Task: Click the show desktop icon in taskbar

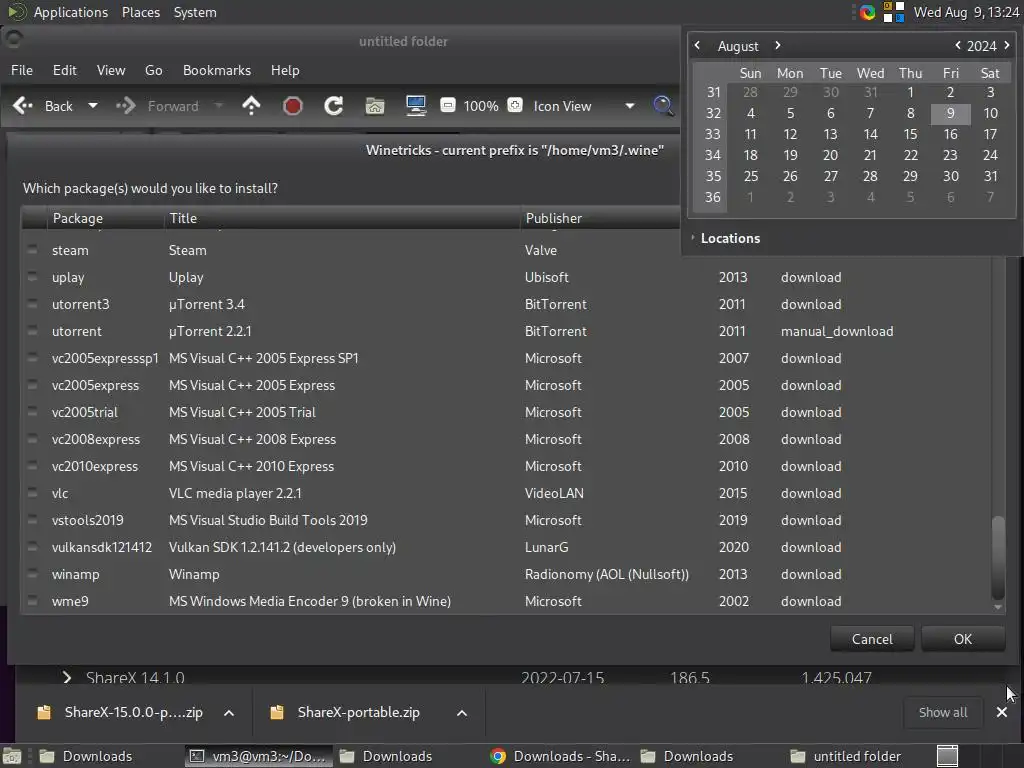Action: pyautogui.click(x=12, y=756)
